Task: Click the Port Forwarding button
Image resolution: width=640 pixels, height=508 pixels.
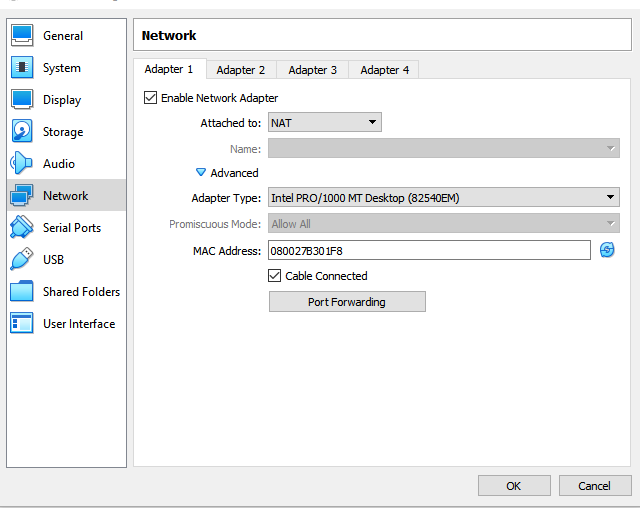Action: (x=347, y=302)
